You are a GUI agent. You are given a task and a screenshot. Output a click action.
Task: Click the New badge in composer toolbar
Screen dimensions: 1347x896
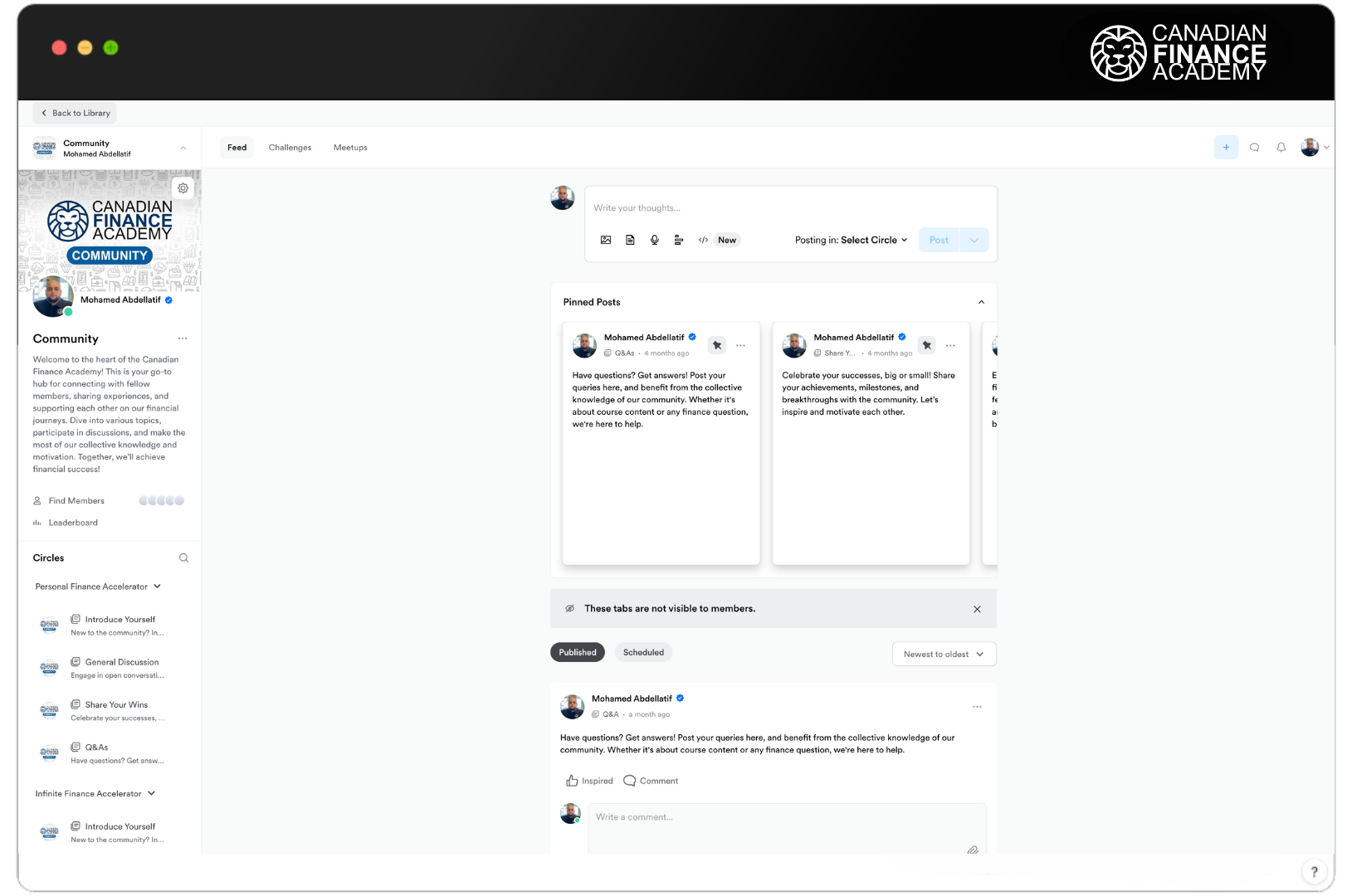[727, 240]
